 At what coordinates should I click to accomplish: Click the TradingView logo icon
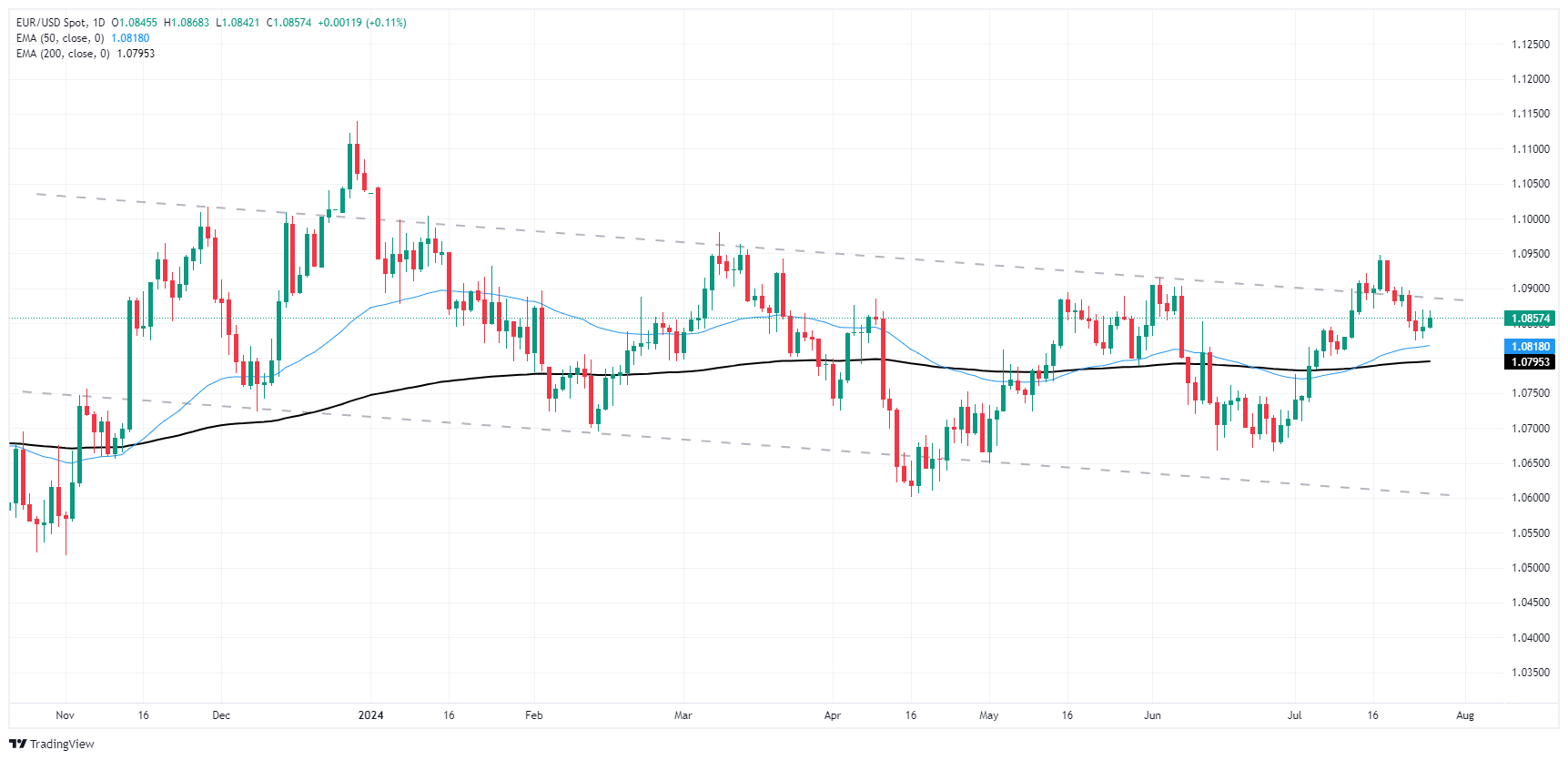coord(17,744)
